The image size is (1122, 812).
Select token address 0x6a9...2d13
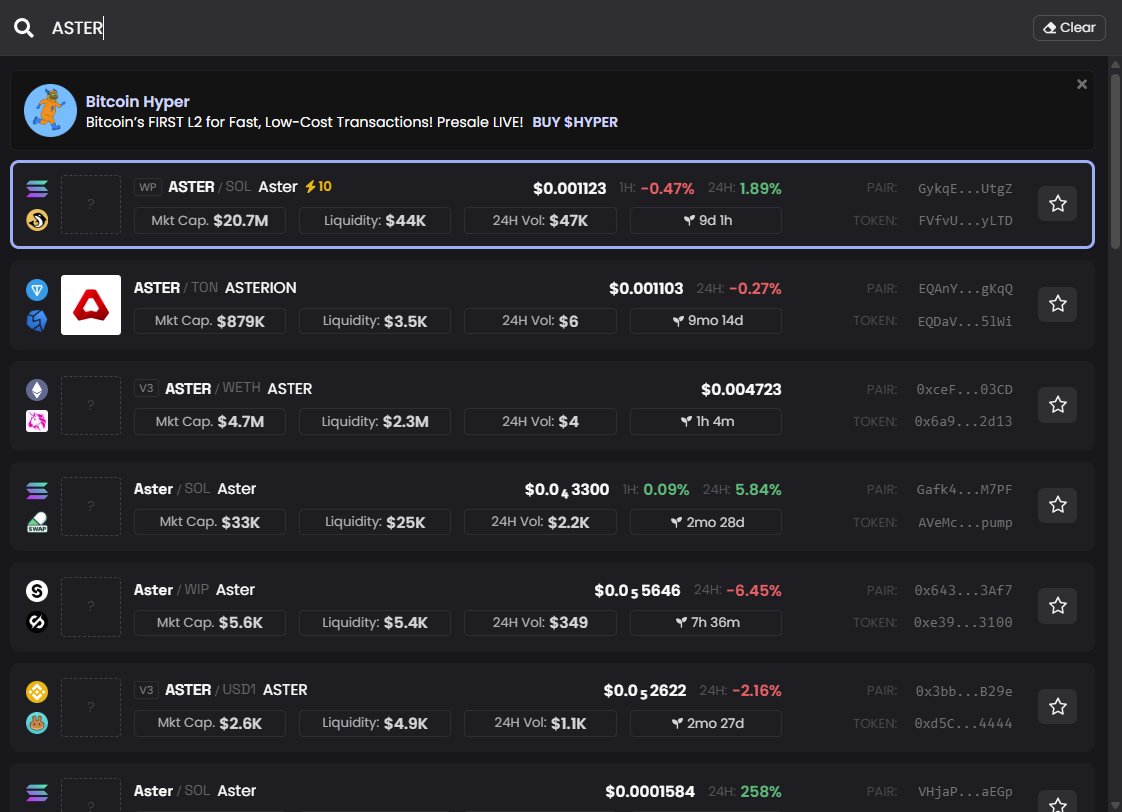click(x=963, y=421)
